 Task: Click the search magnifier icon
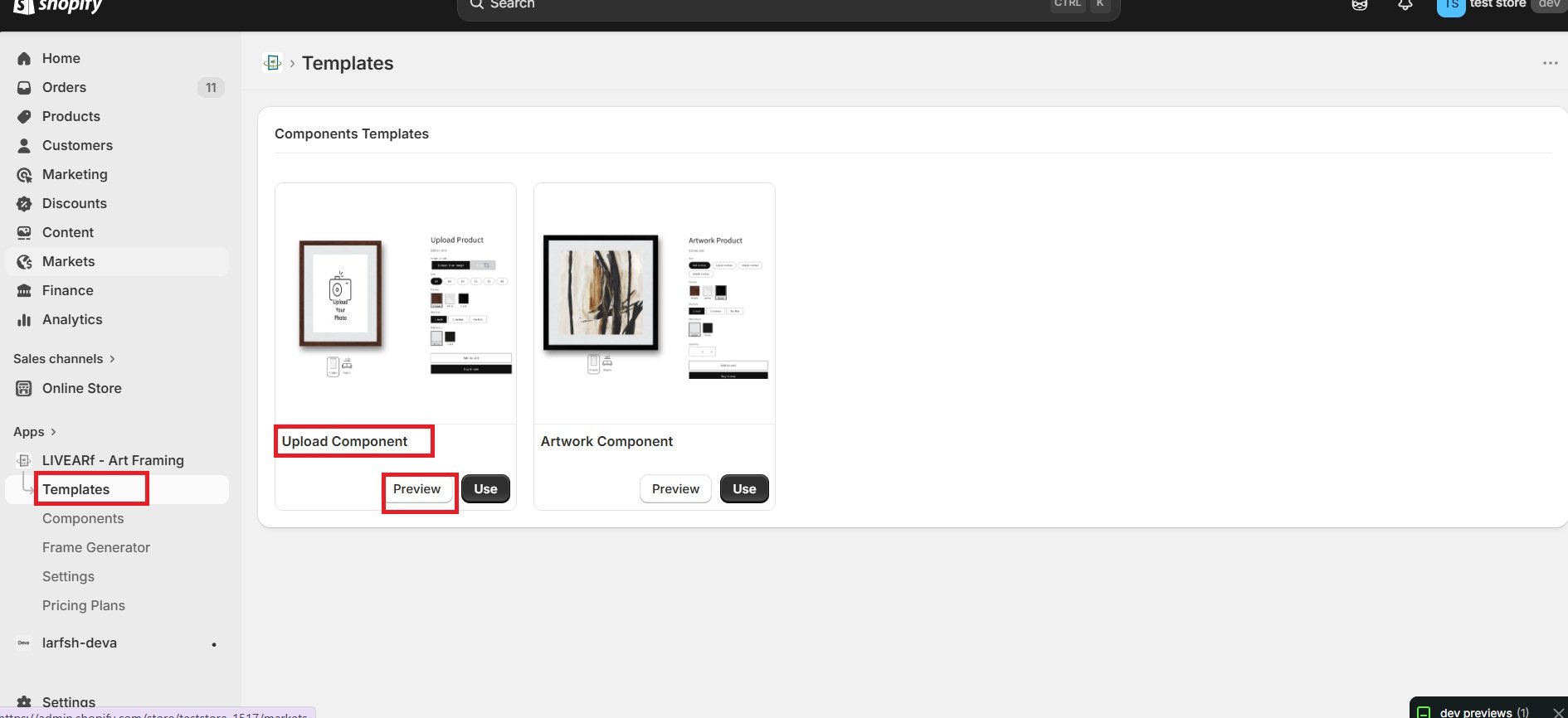pos(476,4)
